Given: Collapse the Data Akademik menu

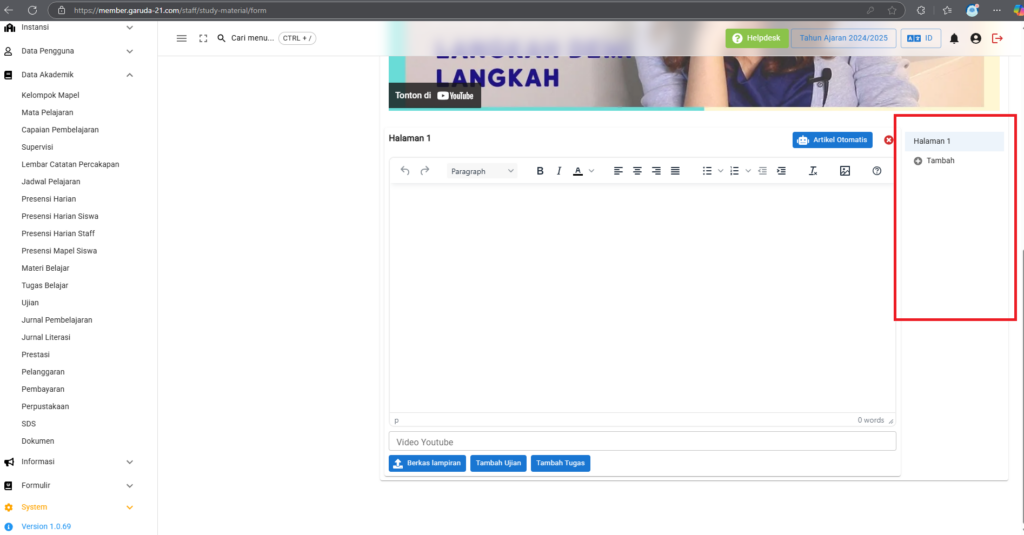Looking at the screenshot, I should pyautogui.click(x=68, y=75).
